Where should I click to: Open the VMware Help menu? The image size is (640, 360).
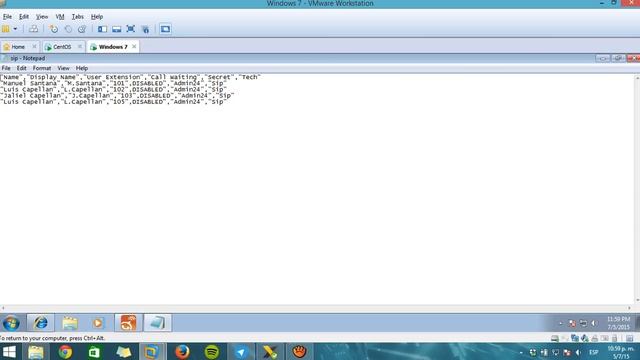(x=97, y=17)
